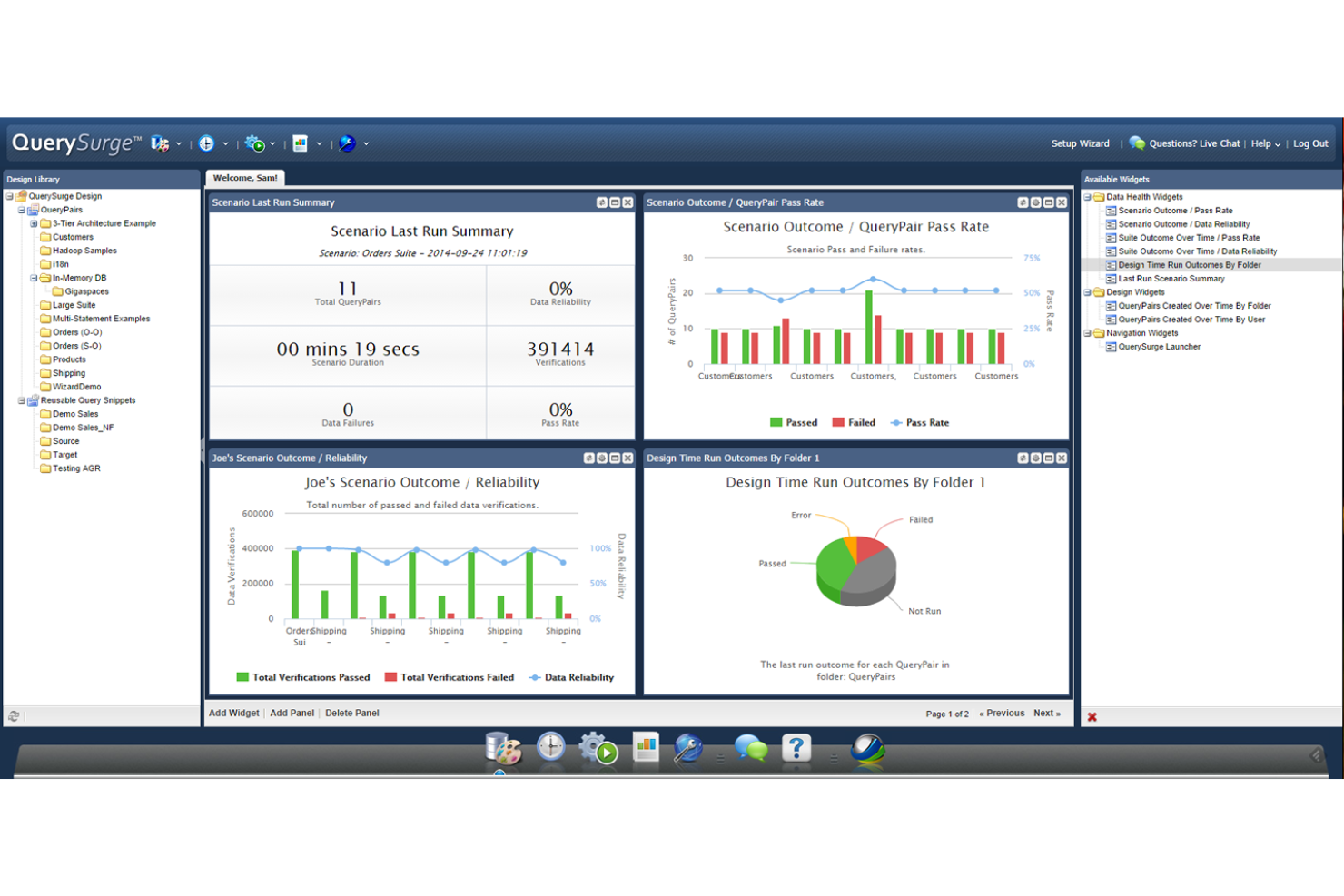Refresh the Scenario Last Run Summary widget
This screenshot has width=1344, height=896.
pos(600,202)
